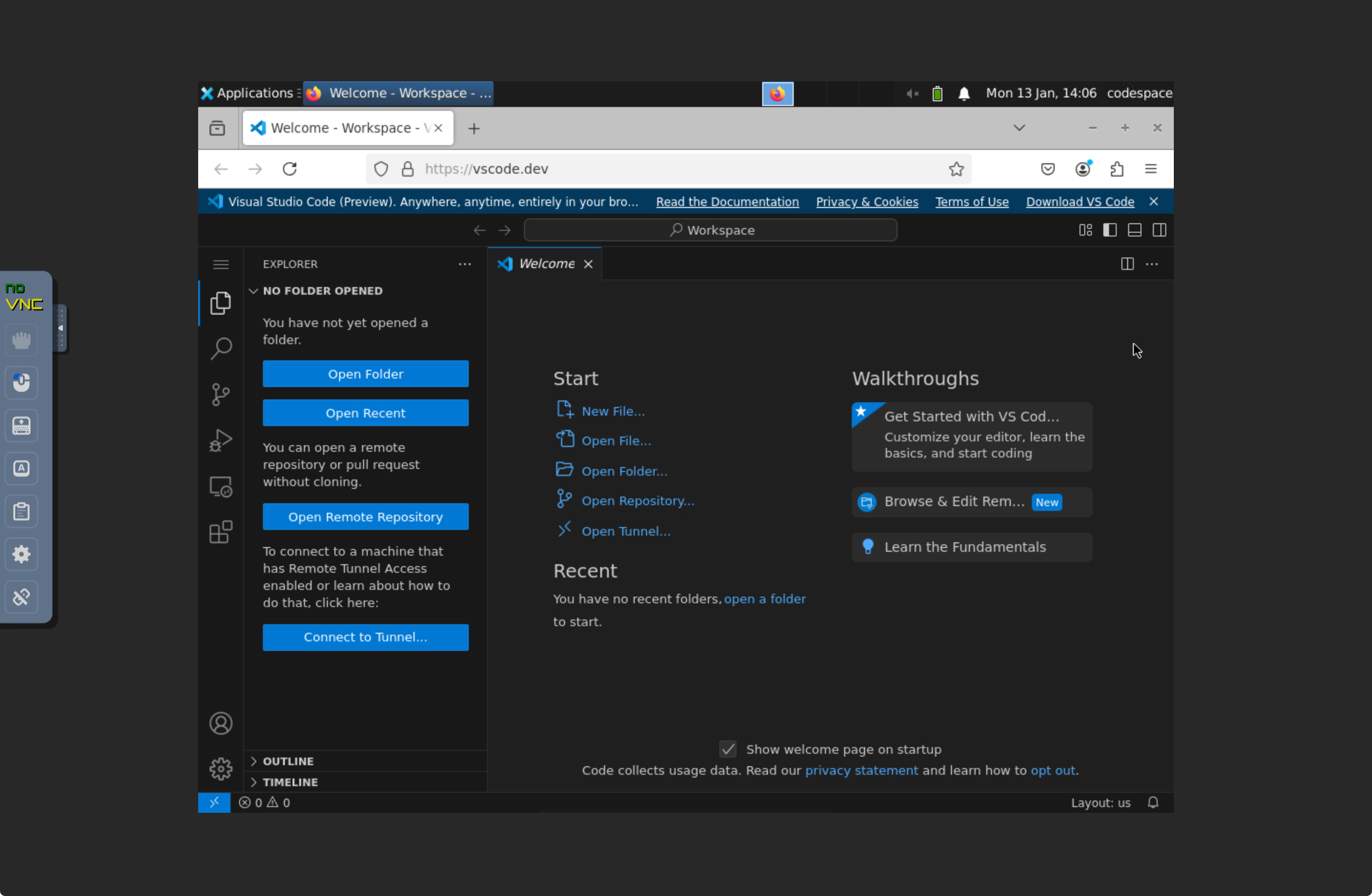Click errors and warnings count in status bar
Screen dimensions: 1372x896
[264, 803]
